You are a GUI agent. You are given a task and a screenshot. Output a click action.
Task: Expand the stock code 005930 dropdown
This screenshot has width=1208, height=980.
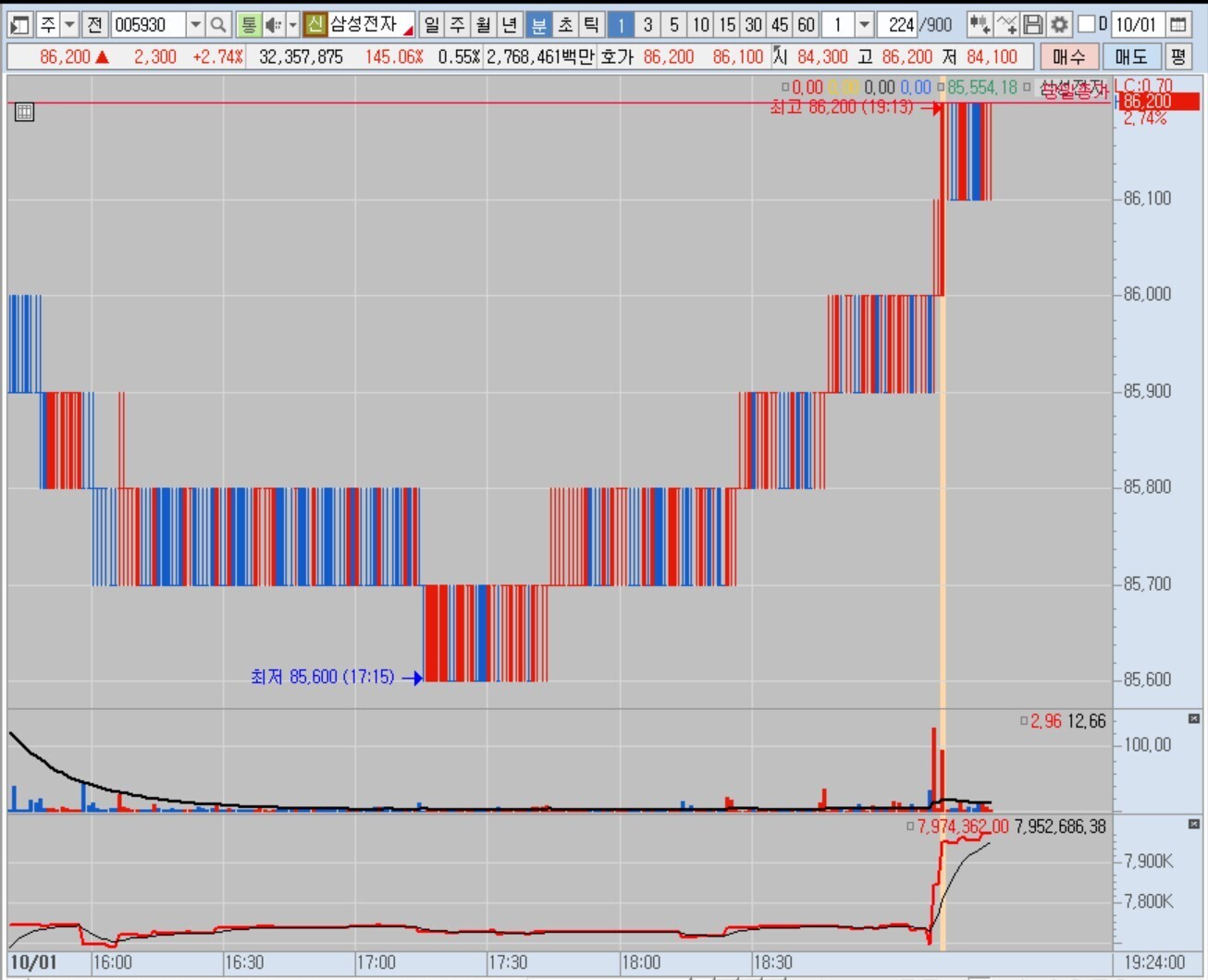pos(195,25)
